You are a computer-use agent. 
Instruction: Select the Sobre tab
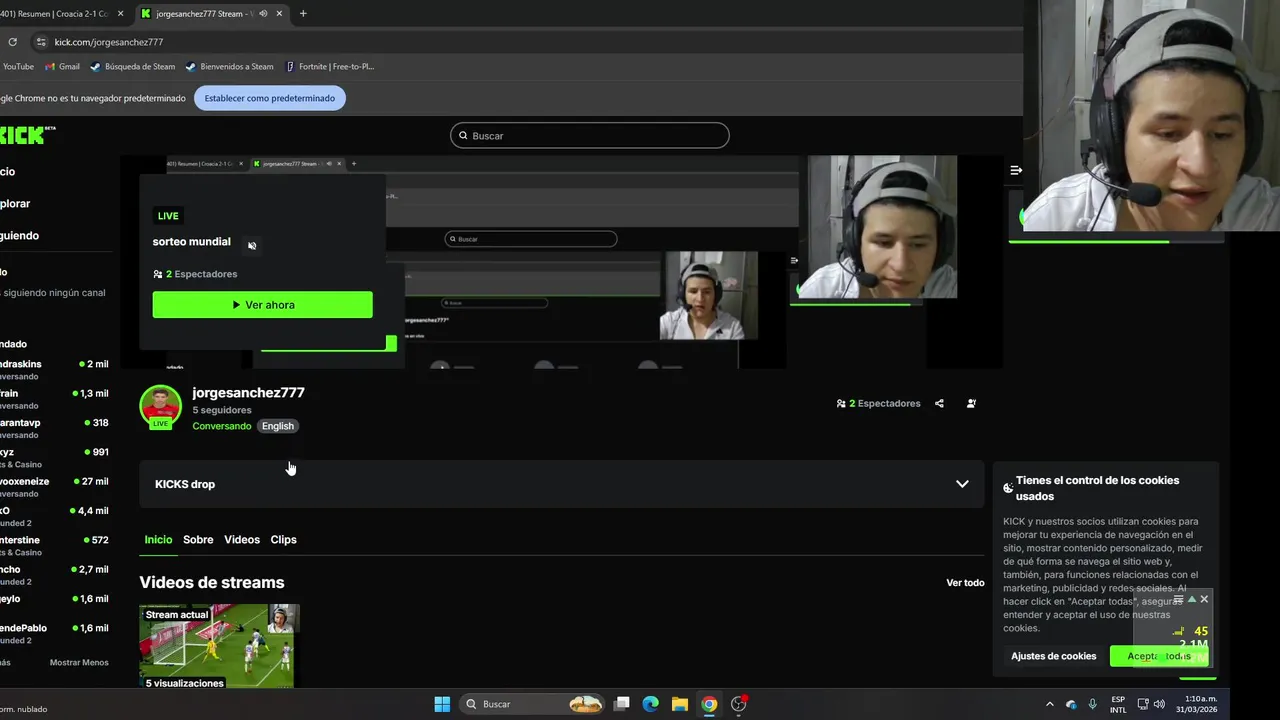point(198,540)
